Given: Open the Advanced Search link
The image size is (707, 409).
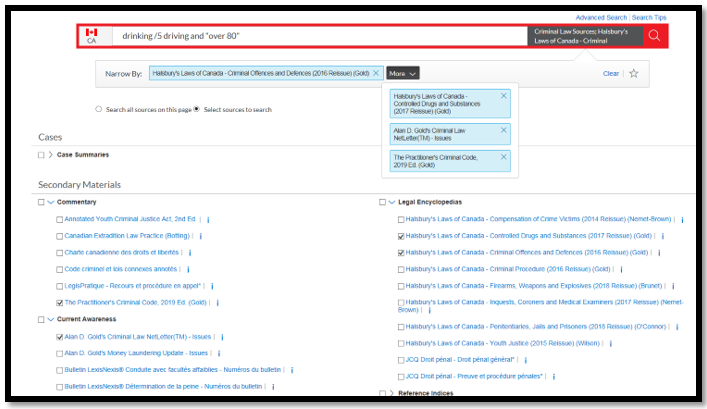Looking at the screenshot, I should coord(601,17).
